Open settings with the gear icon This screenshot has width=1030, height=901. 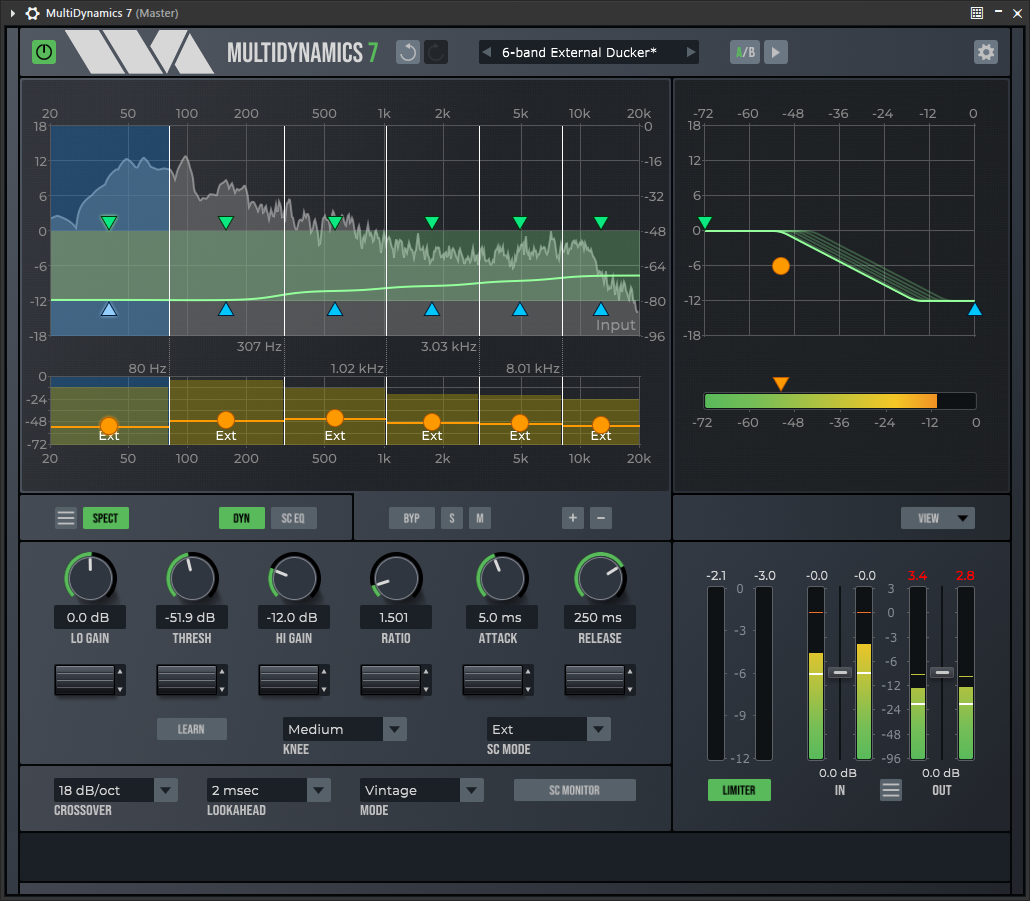(x=986, y=52)
